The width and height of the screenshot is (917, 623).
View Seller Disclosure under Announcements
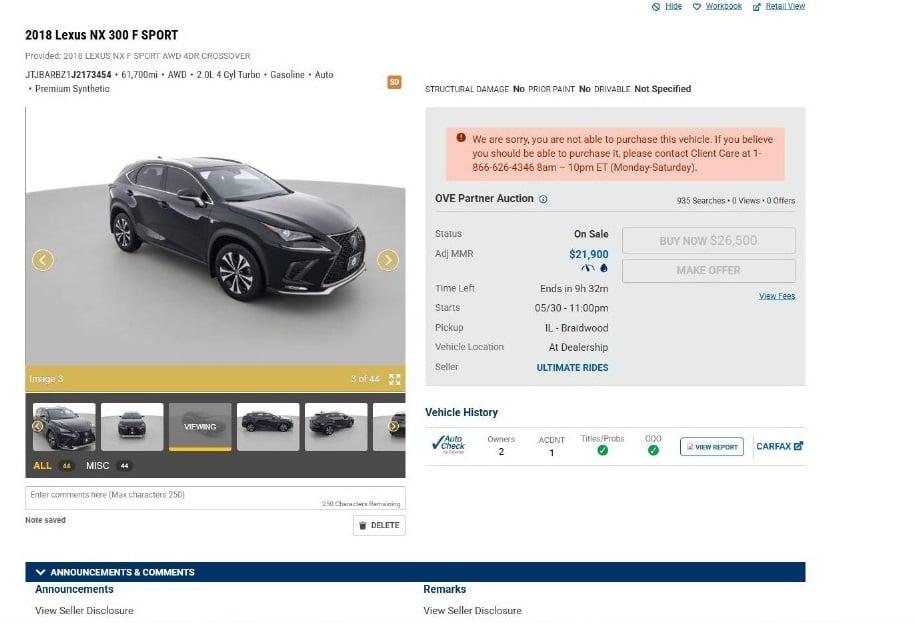84,610
